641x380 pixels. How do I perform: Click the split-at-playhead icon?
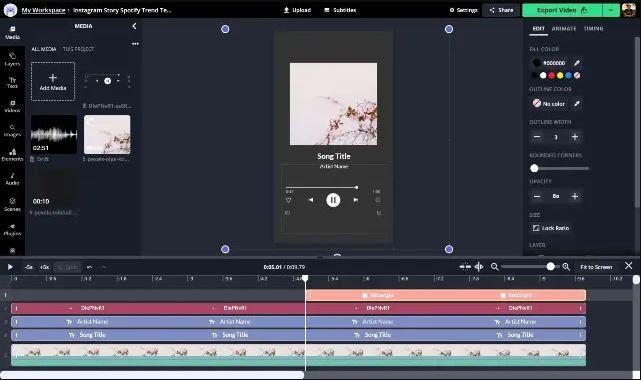click(479, 267)
